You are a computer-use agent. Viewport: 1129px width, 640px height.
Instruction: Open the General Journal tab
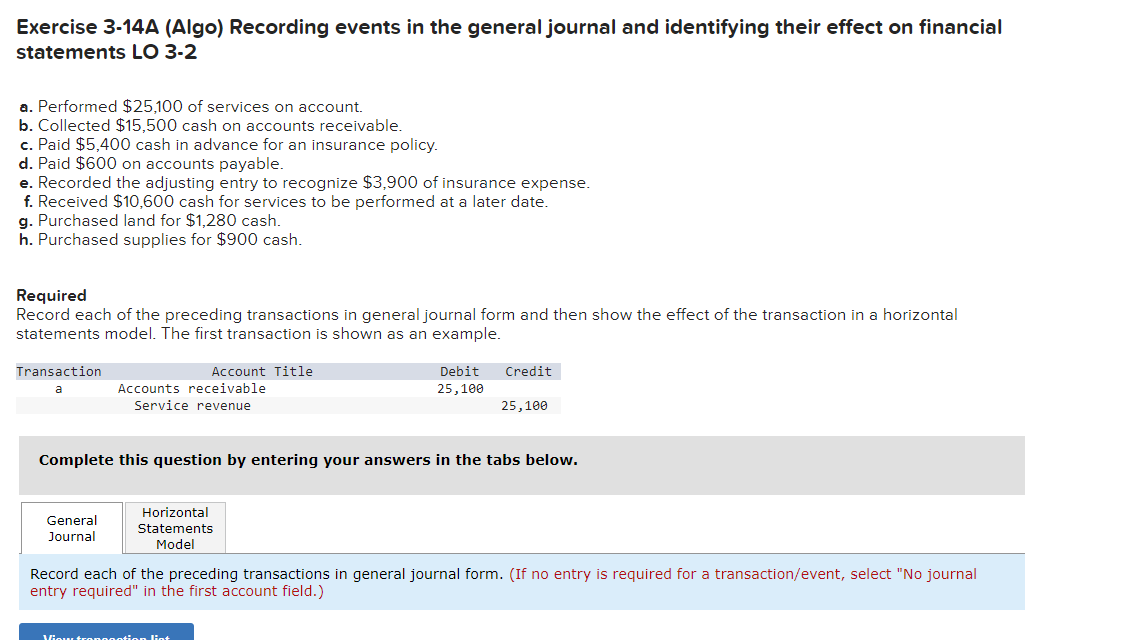click(x=71, y=528)
